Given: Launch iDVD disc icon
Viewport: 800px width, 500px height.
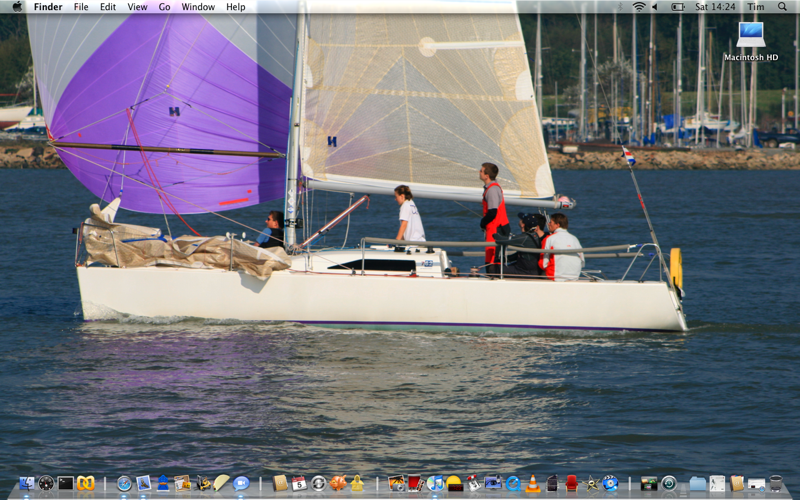Looking at the screenshot, I should click(x=610, y=483).
